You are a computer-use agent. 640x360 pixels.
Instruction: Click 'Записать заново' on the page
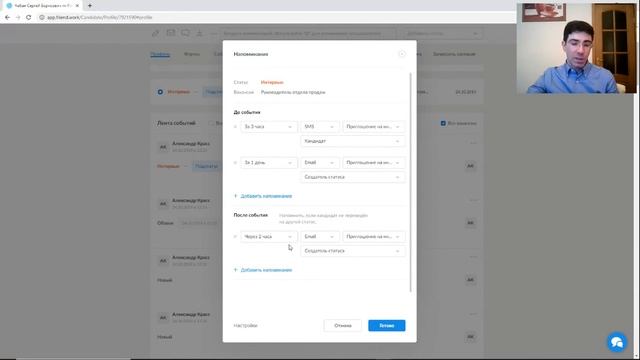pos(454,54)
